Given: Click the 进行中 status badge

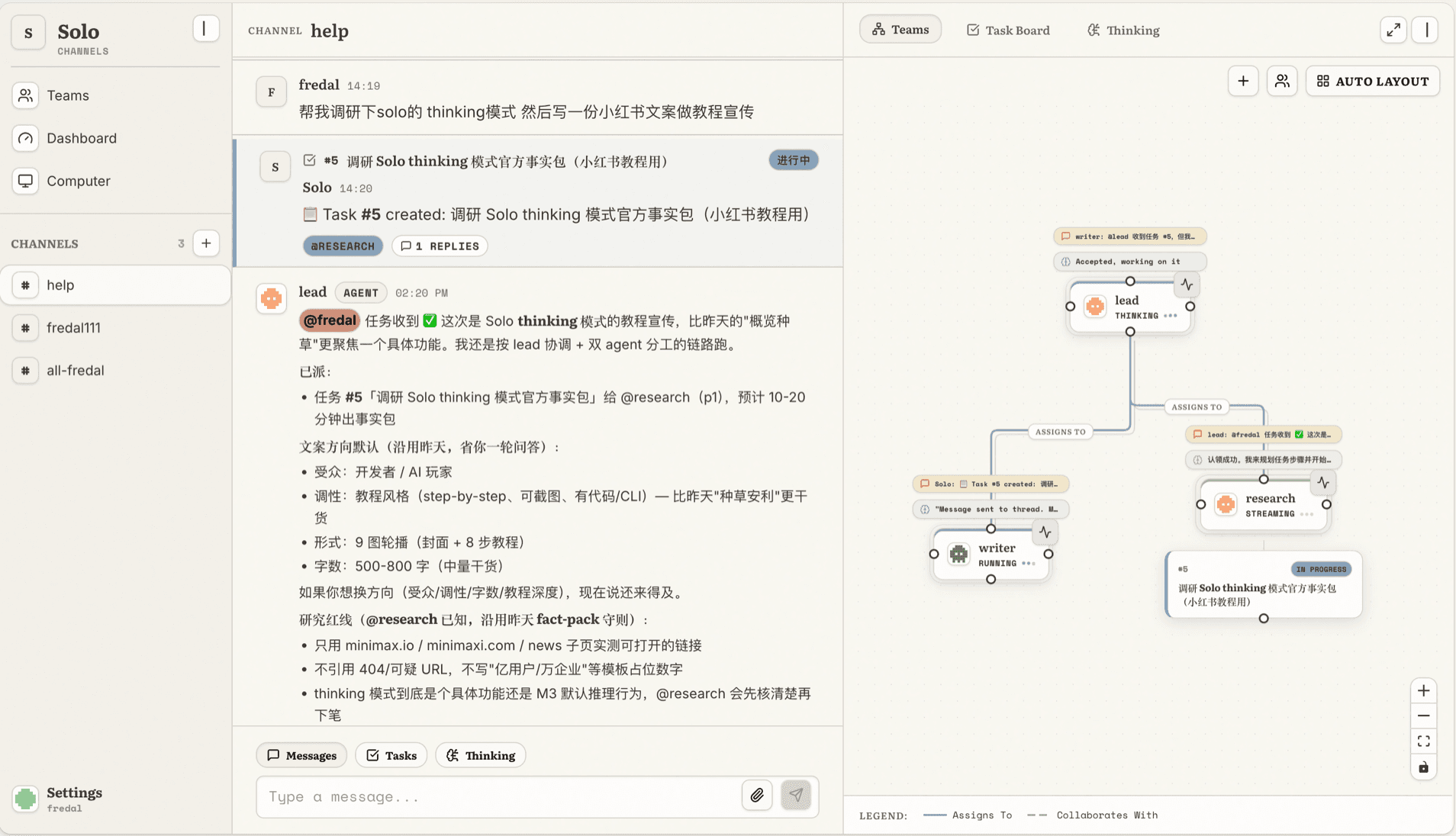Looking at the screenshot, I should click(794, 160).
